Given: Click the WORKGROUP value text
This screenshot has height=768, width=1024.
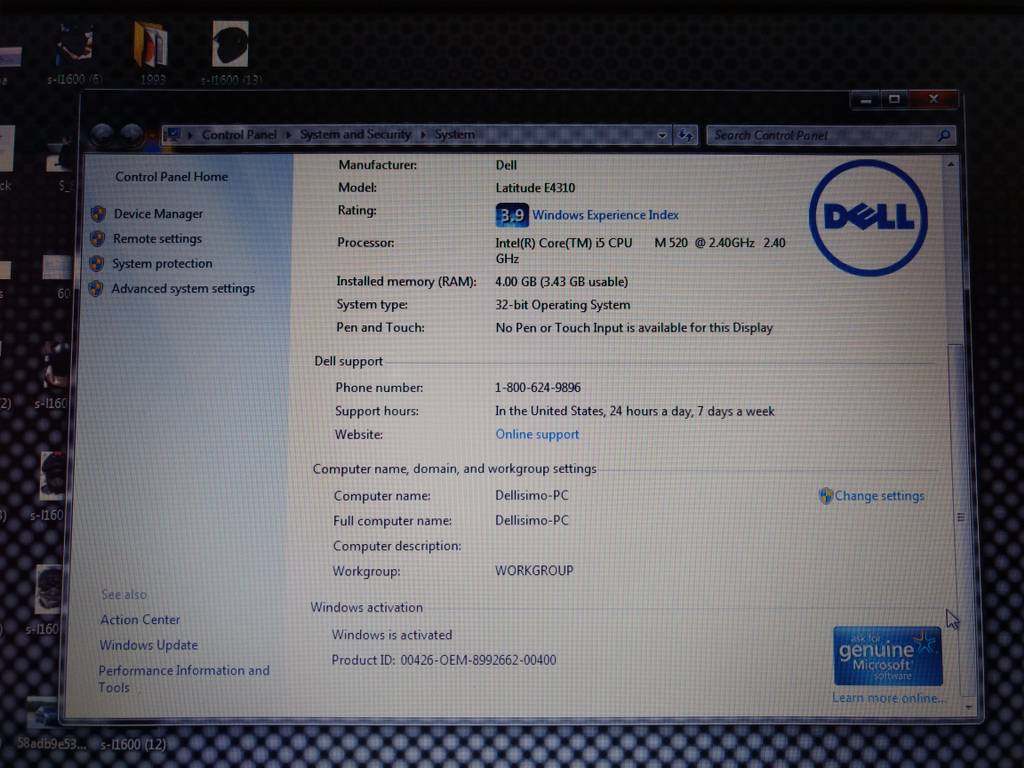Looking at the screenshot, I should pos(534,571).
